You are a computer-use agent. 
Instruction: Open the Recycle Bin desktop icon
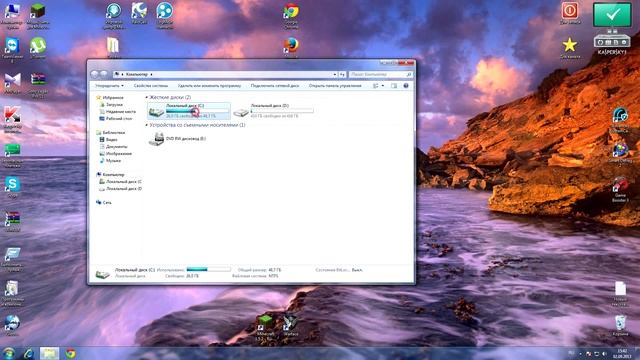620,323
